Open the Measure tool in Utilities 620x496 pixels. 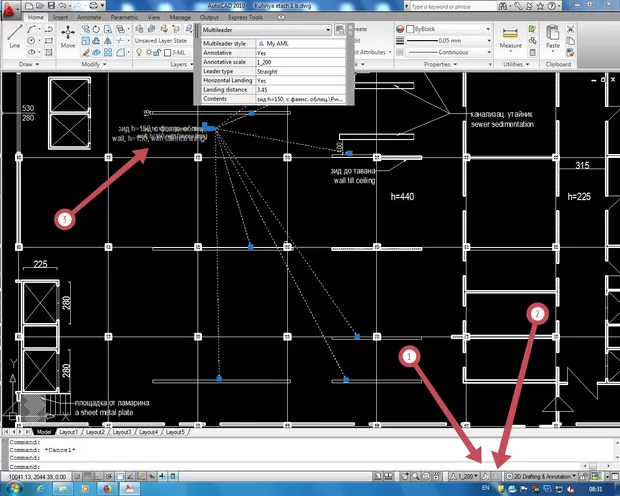[x=510, y=36]
